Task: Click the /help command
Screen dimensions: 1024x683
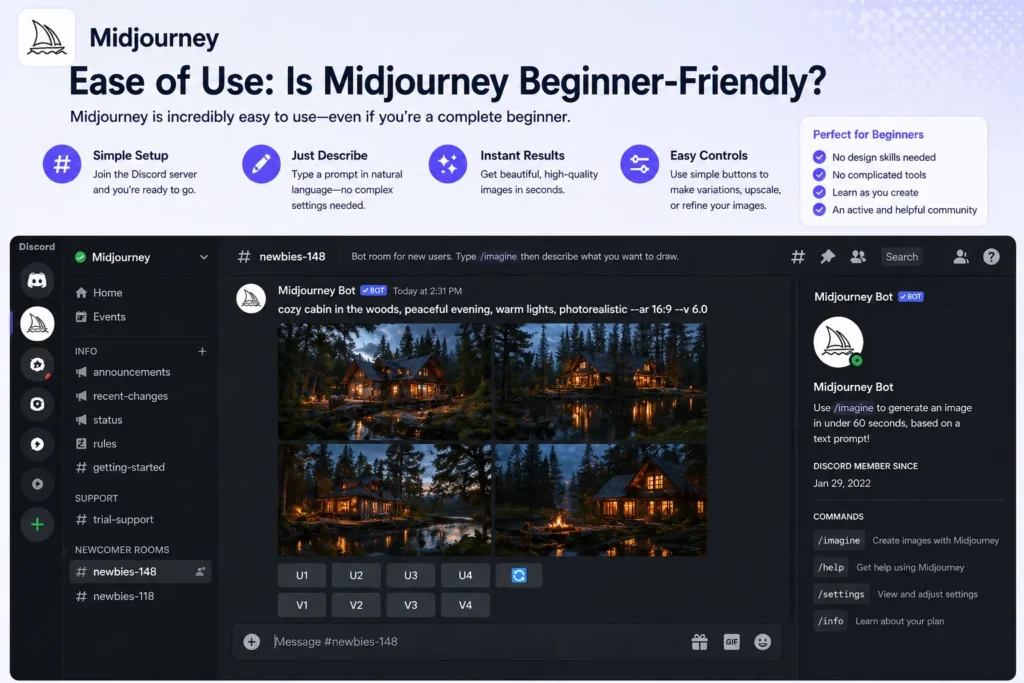Action: 831,567
